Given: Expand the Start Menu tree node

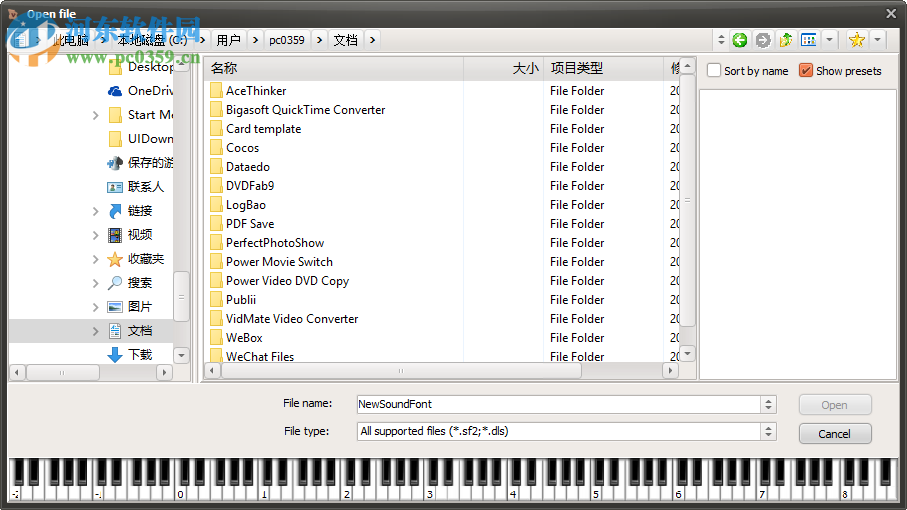Looking at the screenshot, I should tap(95, 115).
